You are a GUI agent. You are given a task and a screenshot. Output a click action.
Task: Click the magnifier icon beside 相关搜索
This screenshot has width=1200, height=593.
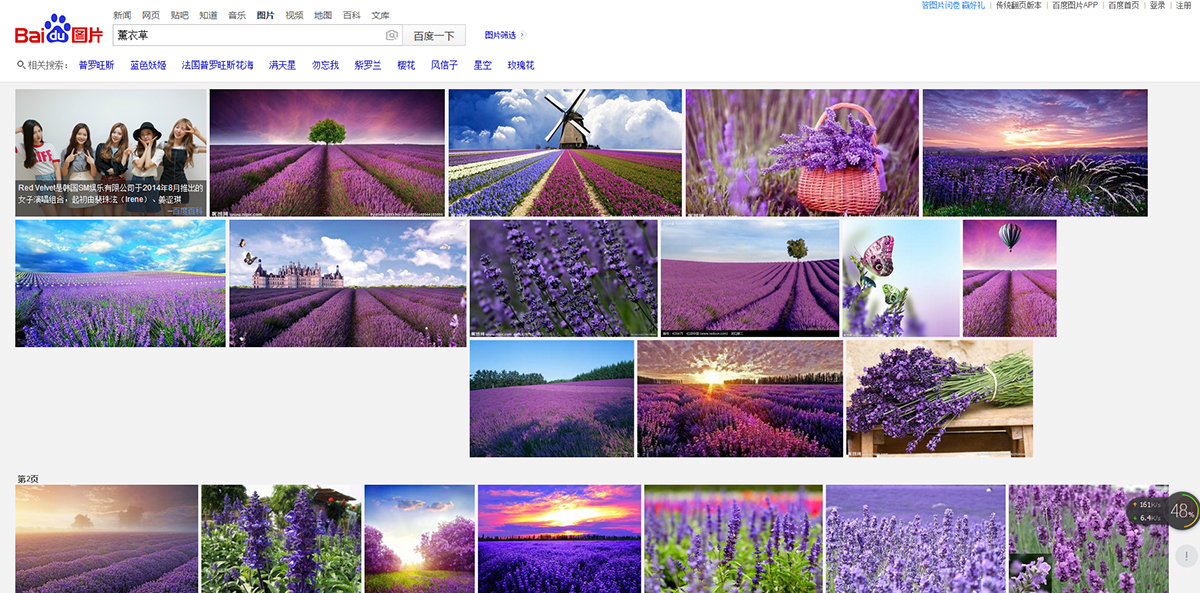[21, 65]
